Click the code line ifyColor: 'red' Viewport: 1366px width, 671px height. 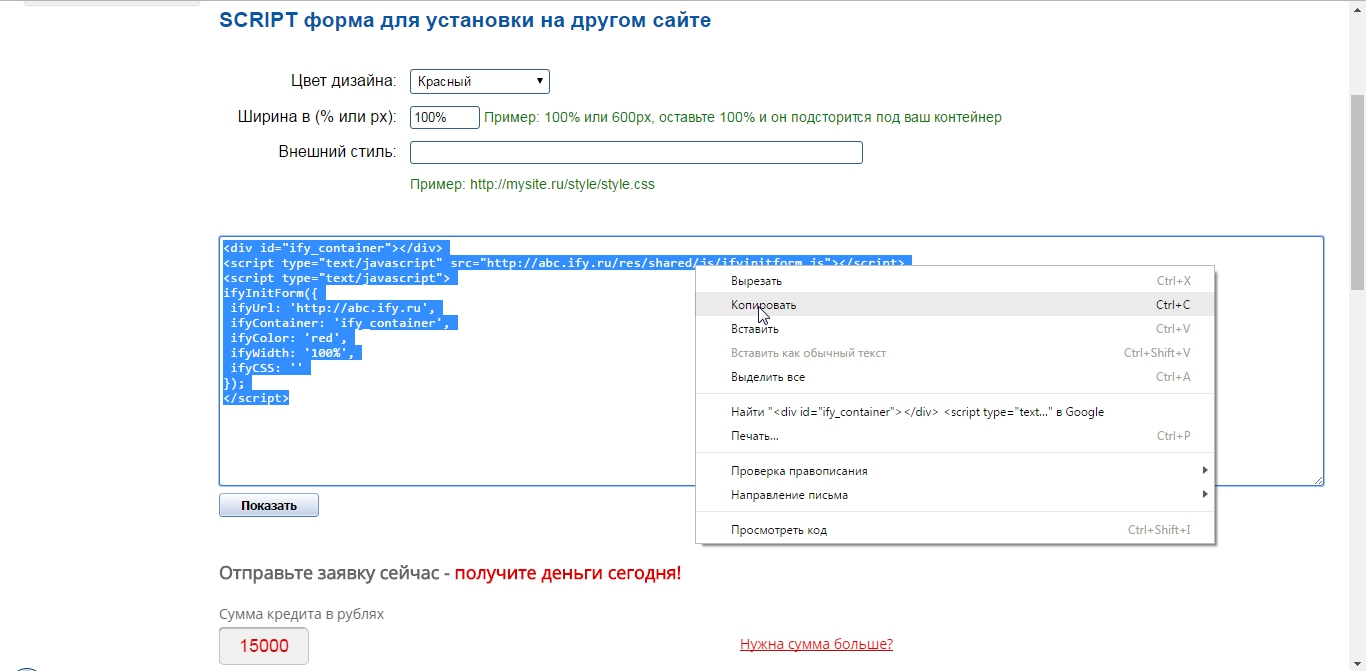[x=288, y=338]
